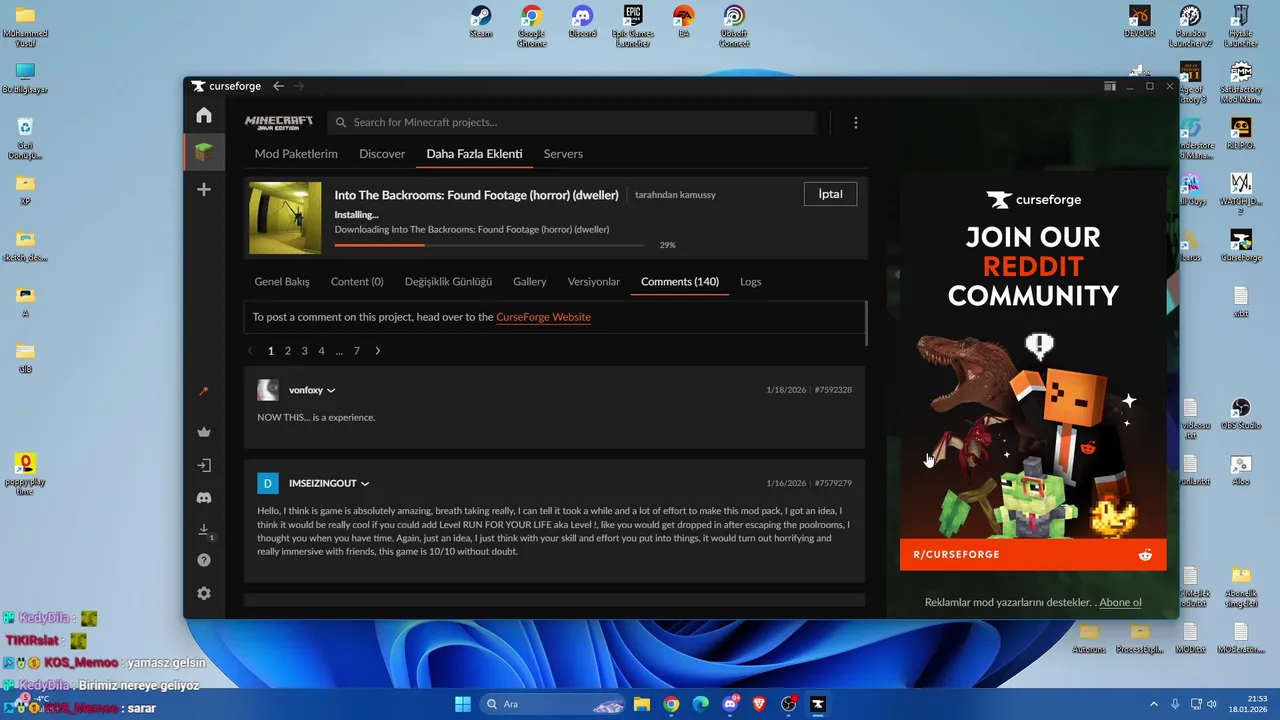Switch to Discover tab
This screenshot has height=720, width=1280.
click(x=382, y=154)
